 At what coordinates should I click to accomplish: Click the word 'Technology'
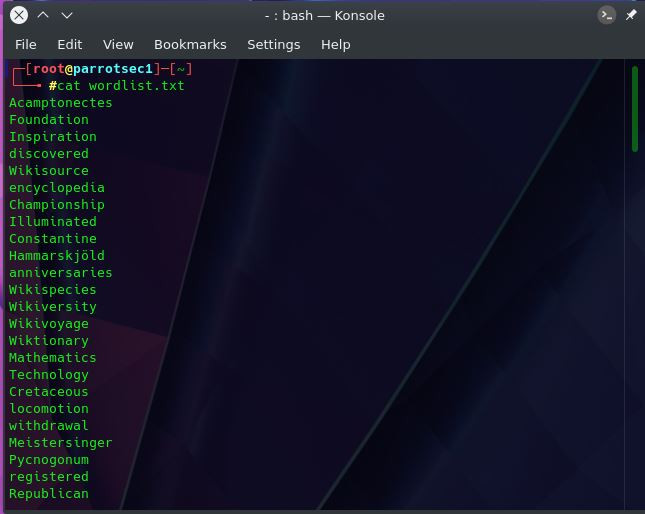point(49,375)
